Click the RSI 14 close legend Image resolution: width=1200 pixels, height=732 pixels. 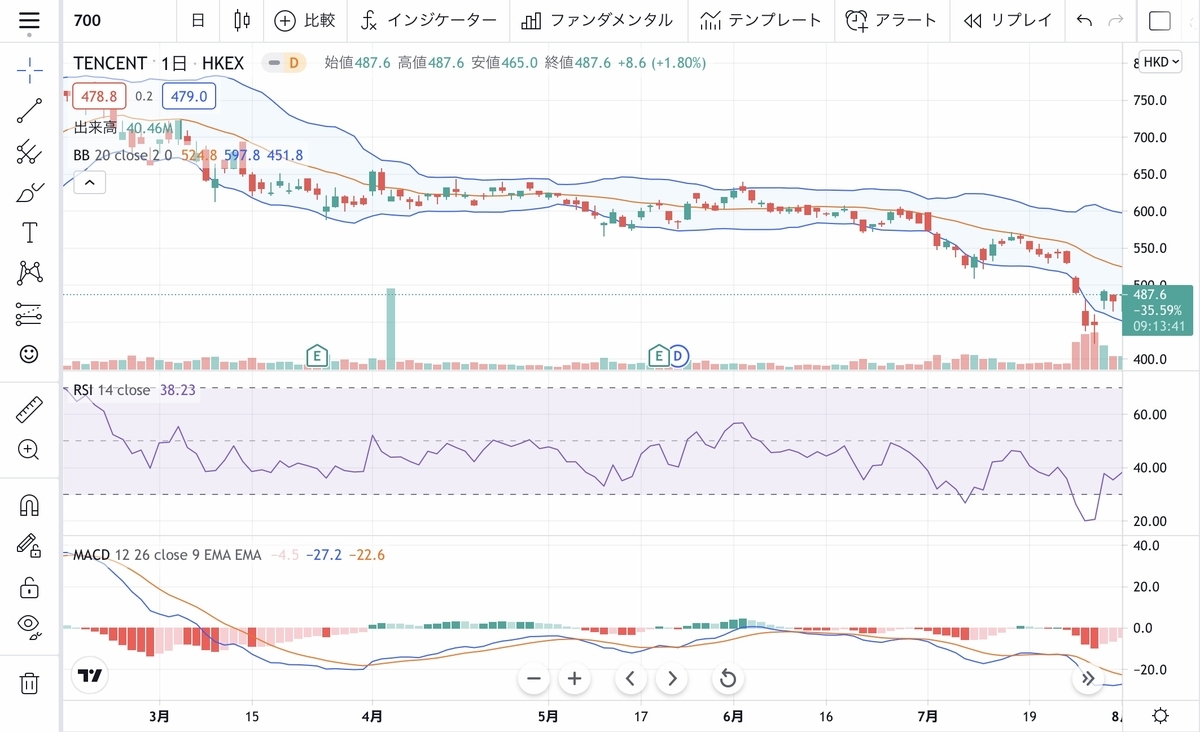coord(111,390)
